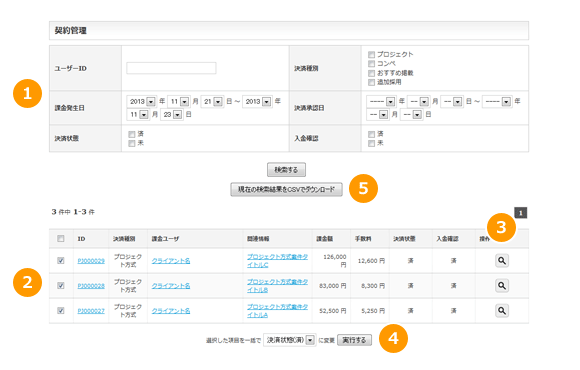Click magnifier icon for row PJ000027
580x370 pixels.
pyautogui.click(x=502, y=310)
